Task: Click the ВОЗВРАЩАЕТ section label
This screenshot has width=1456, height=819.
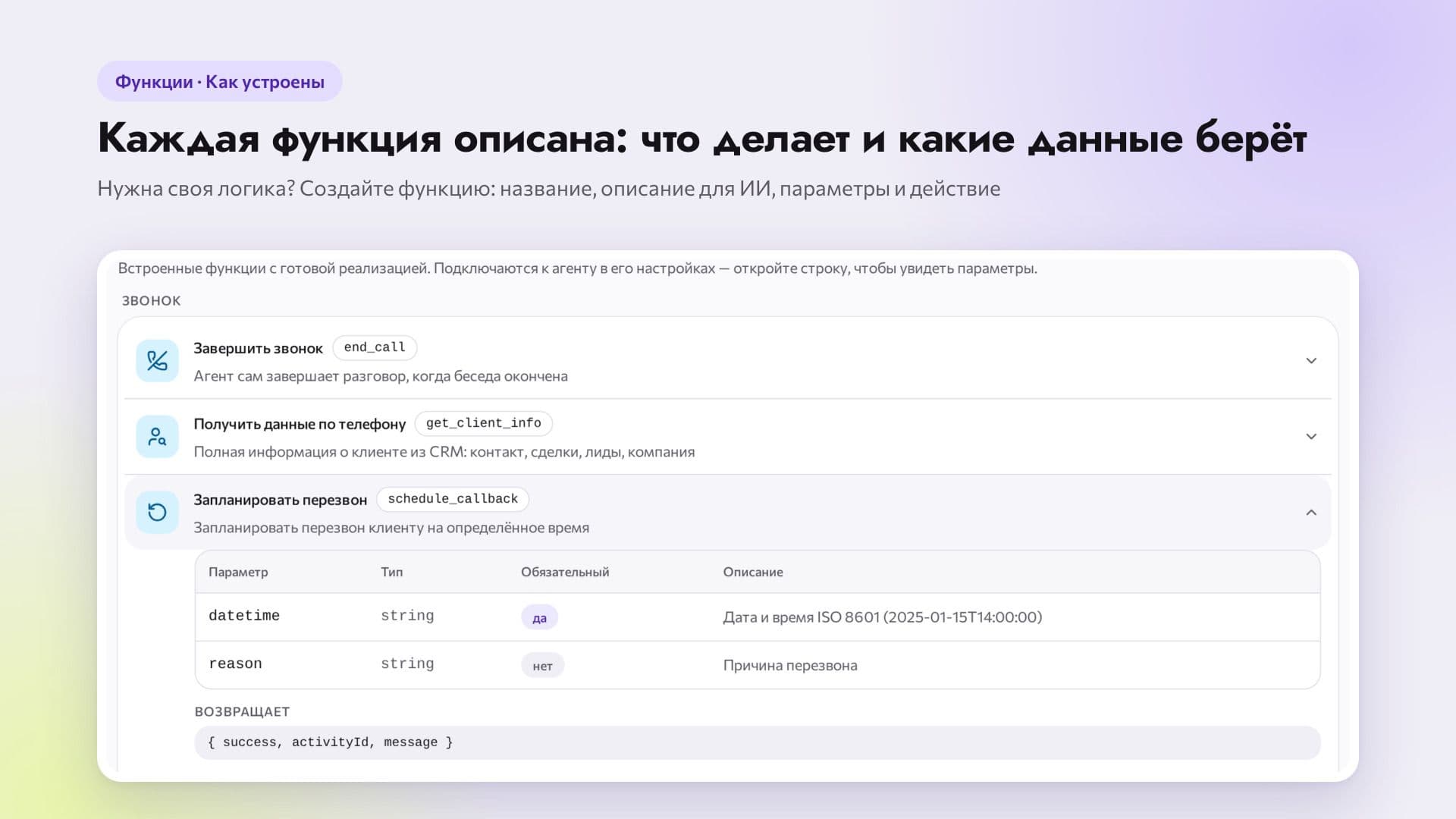Action: point(242,711)
